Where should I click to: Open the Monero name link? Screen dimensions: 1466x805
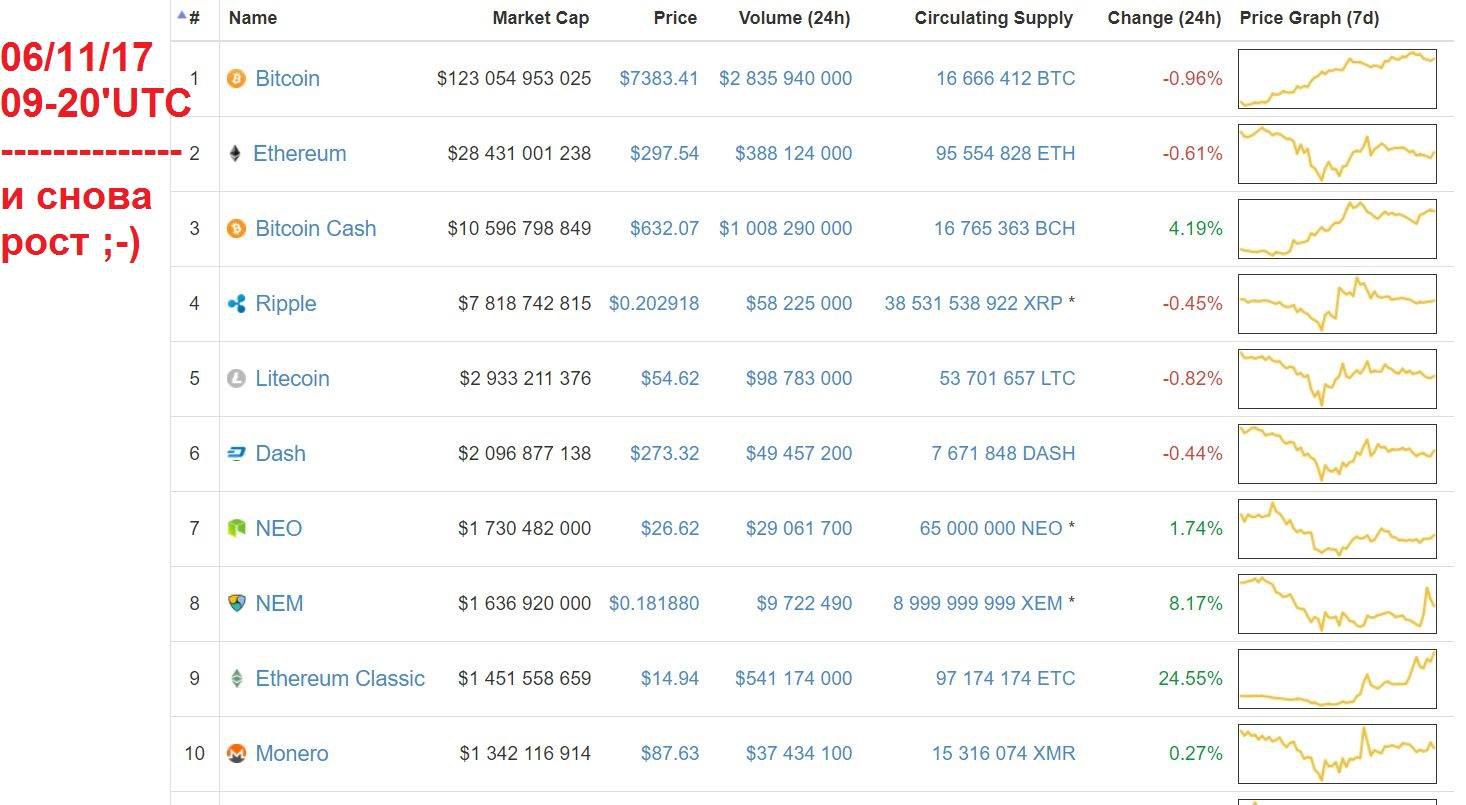(292, 753)
